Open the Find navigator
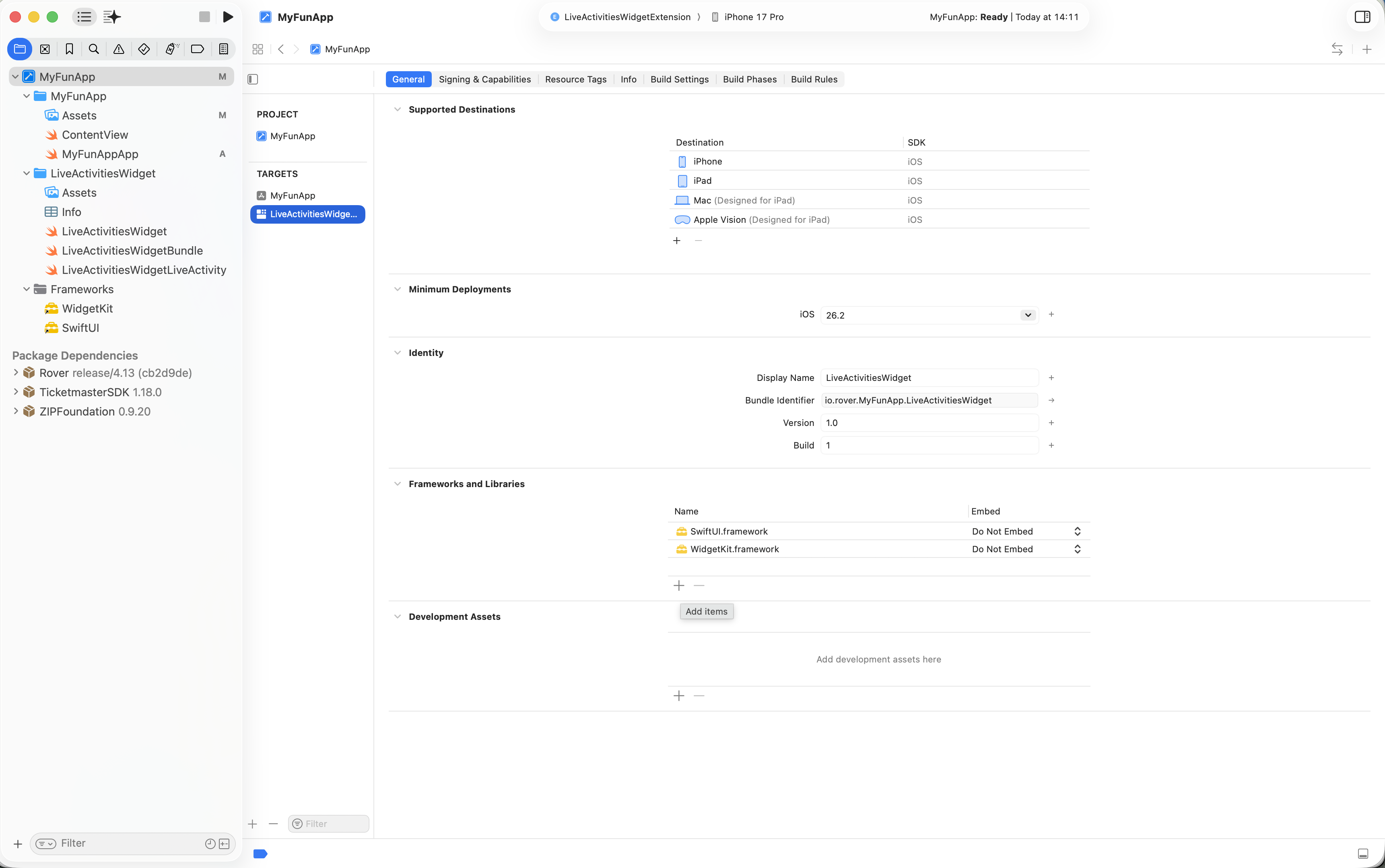Screen dimensions: 1385x868 tap(94, 49)
